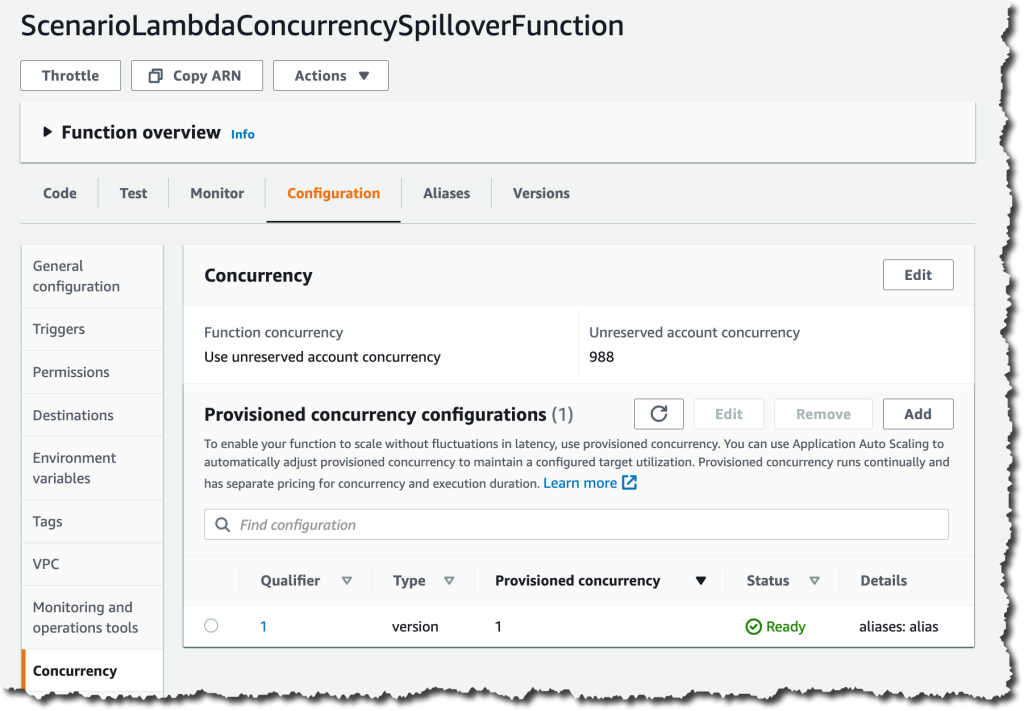Open Monitoring and operations tools settings
This screenshot has height=711, width=1024.
point(85,617)
